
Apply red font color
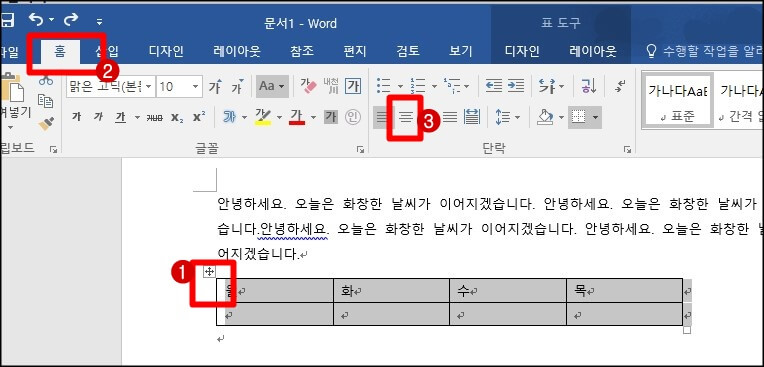point(297,117)
